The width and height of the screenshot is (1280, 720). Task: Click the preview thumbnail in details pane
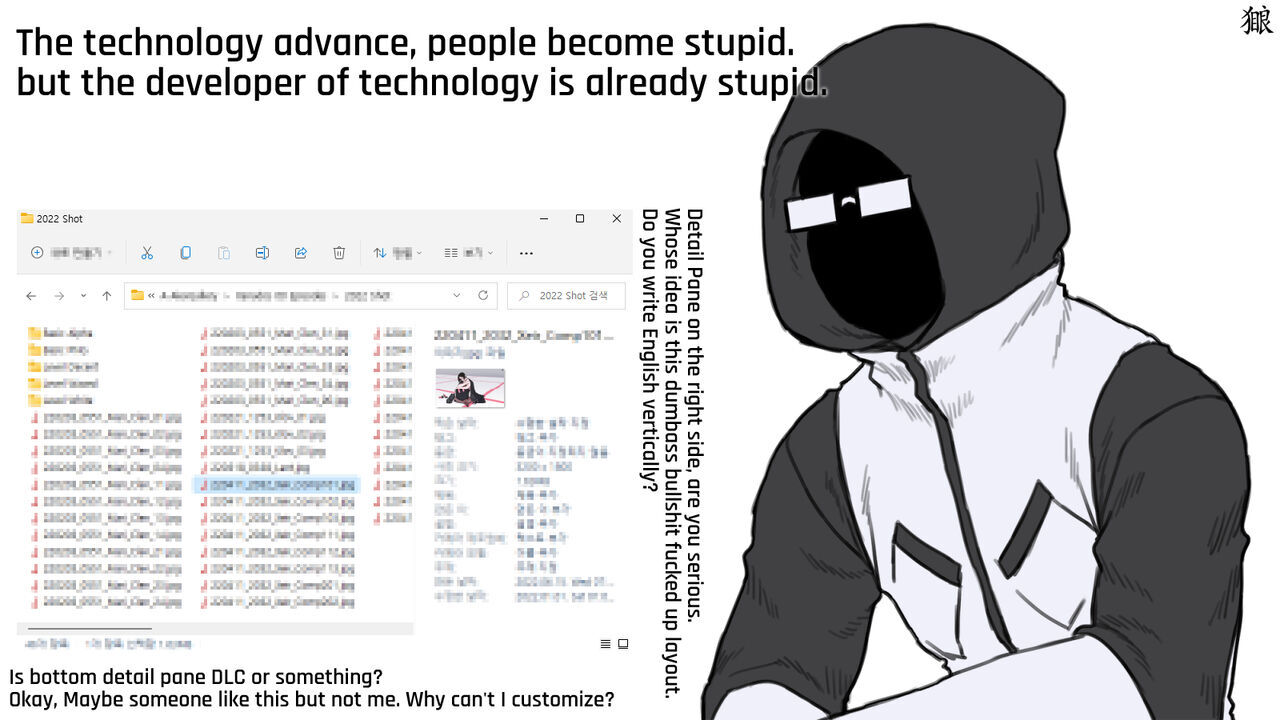(x=470, y=387)
